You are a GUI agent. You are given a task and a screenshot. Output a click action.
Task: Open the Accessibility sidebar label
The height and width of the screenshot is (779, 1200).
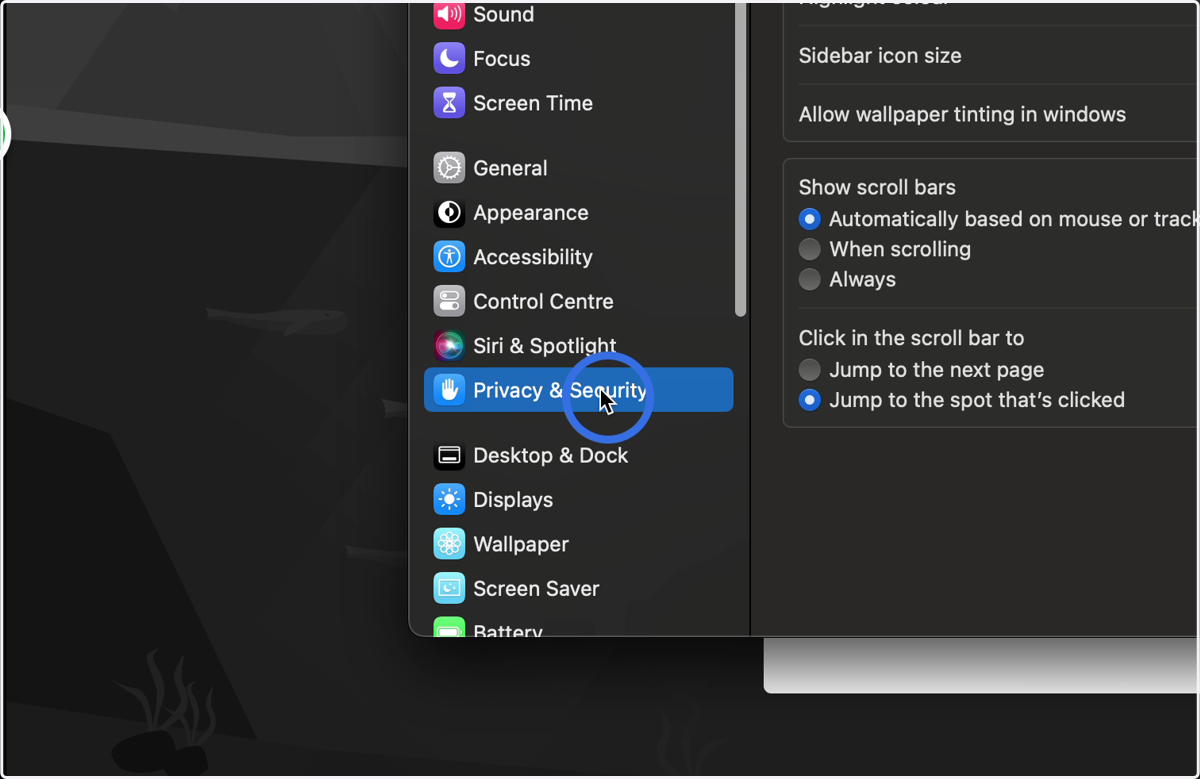click(x=533, y=257)
